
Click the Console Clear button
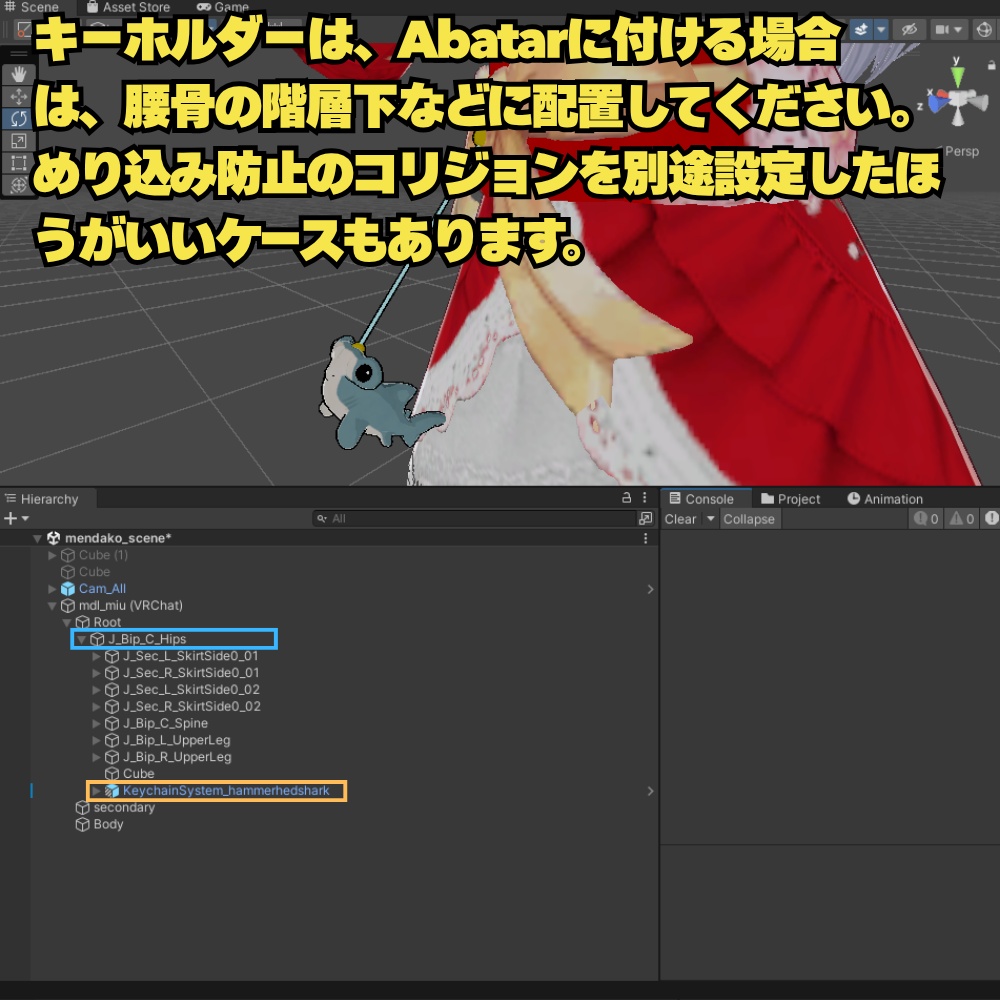pyautogui.click(x=680, y=519)
